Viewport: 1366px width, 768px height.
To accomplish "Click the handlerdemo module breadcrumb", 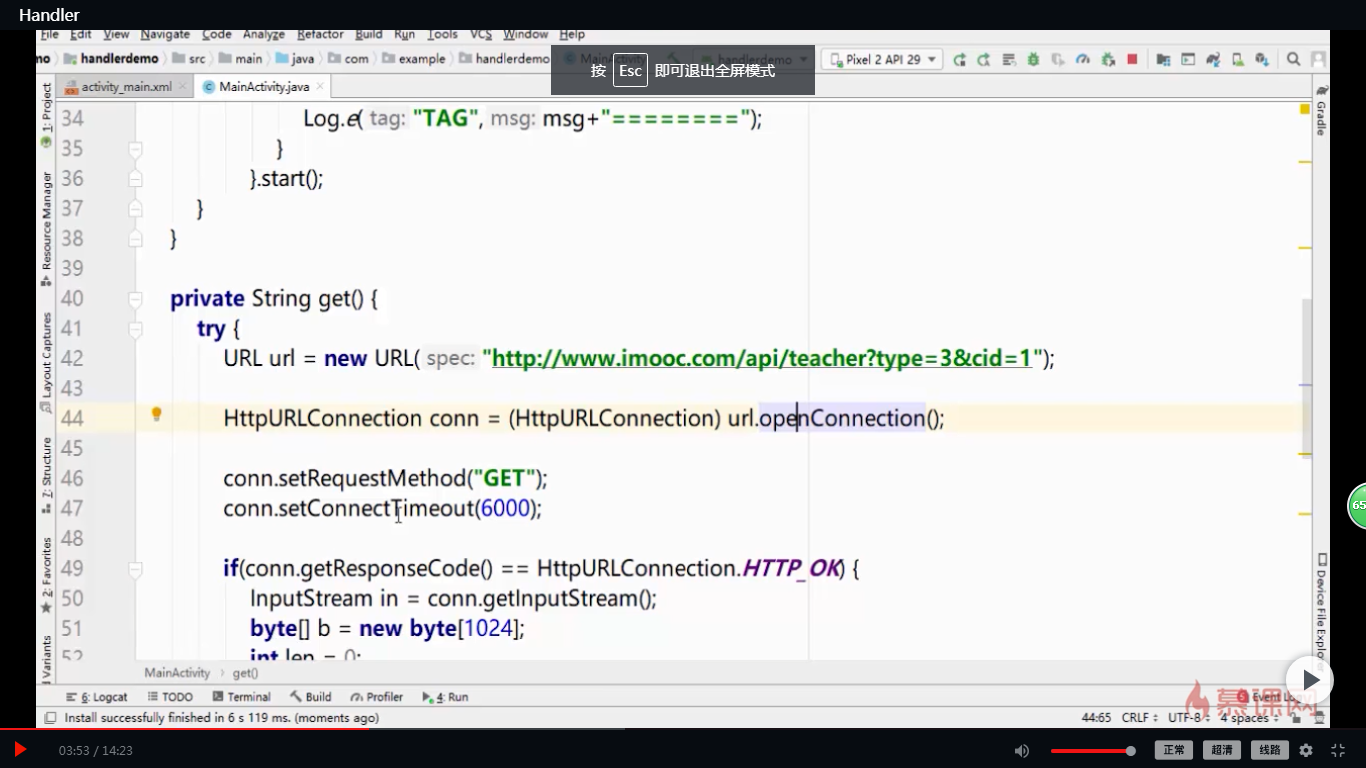I will [x=111, y=59].
